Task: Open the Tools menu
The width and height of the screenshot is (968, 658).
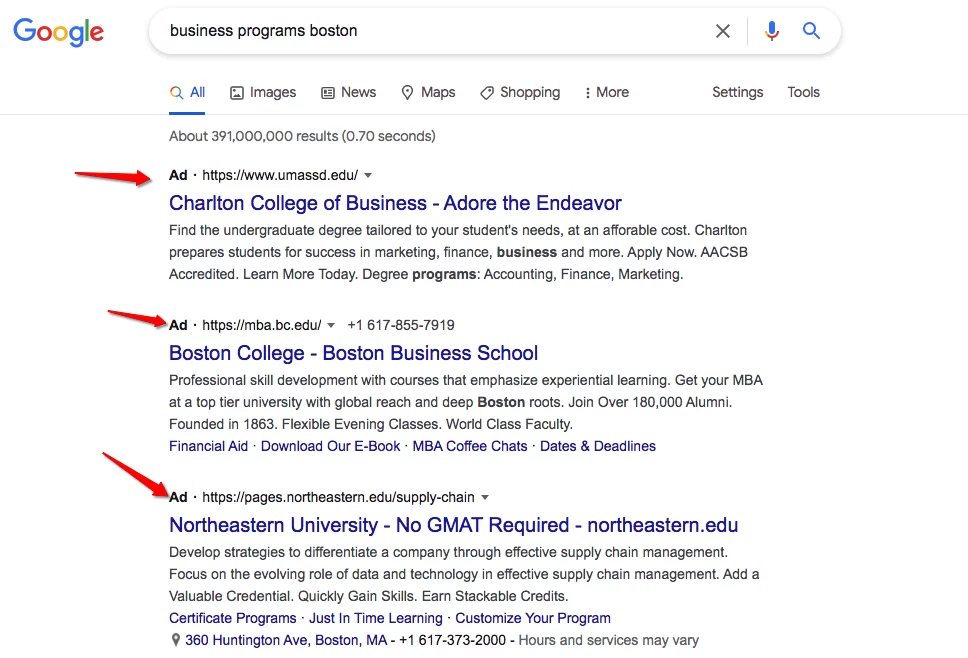Action: point(803,93)
